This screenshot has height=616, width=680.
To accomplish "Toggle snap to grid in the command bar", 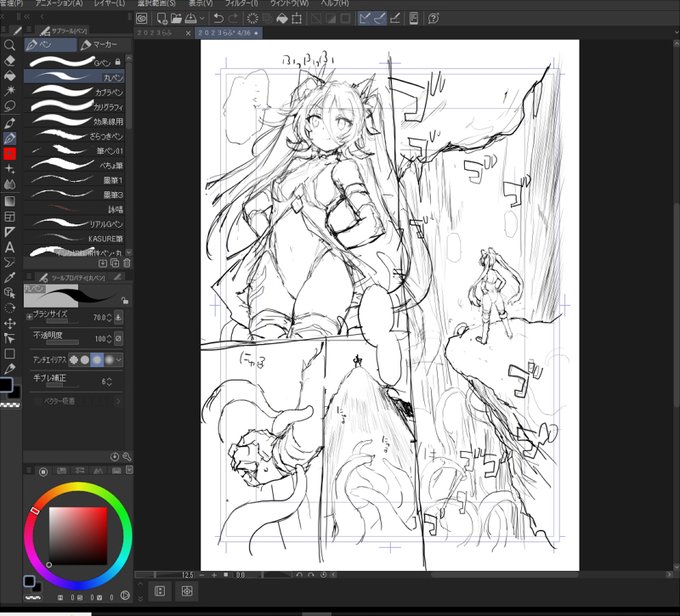I will [395, 18].
